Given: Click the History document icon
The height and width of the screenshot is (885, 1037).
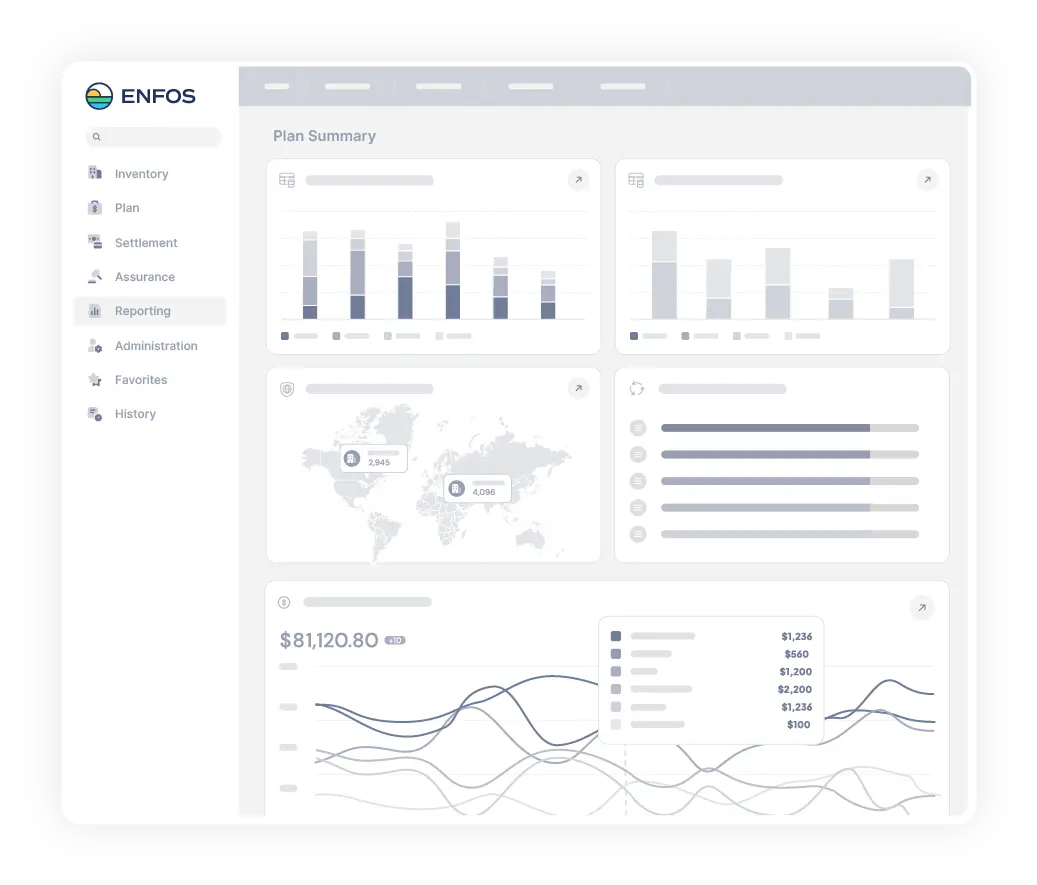Looking at the screenshot, I should click(x=95, y=414).
